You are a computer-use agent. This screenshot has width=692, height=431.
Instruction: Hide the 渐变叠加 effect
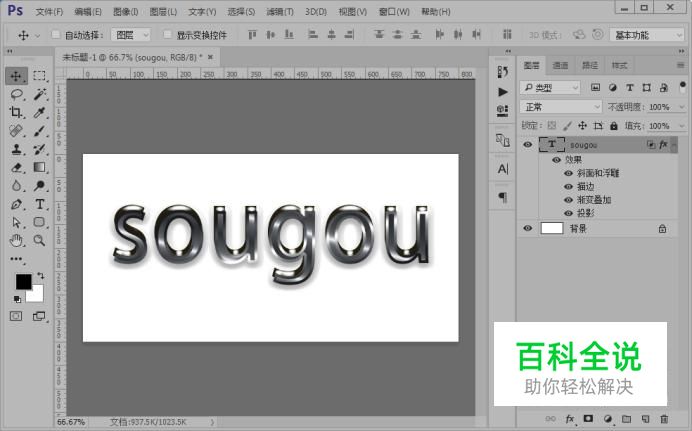coord(568,200)
